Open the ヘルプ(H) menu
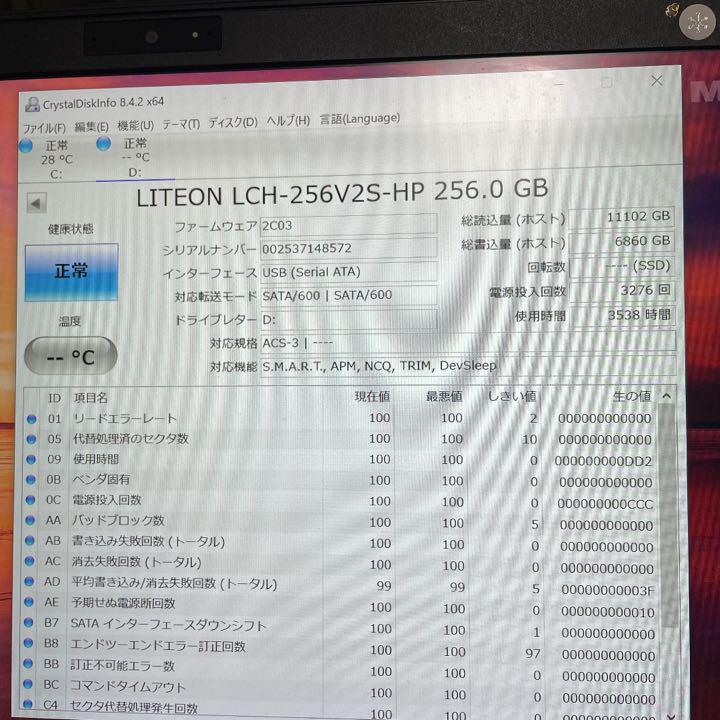 288,121
